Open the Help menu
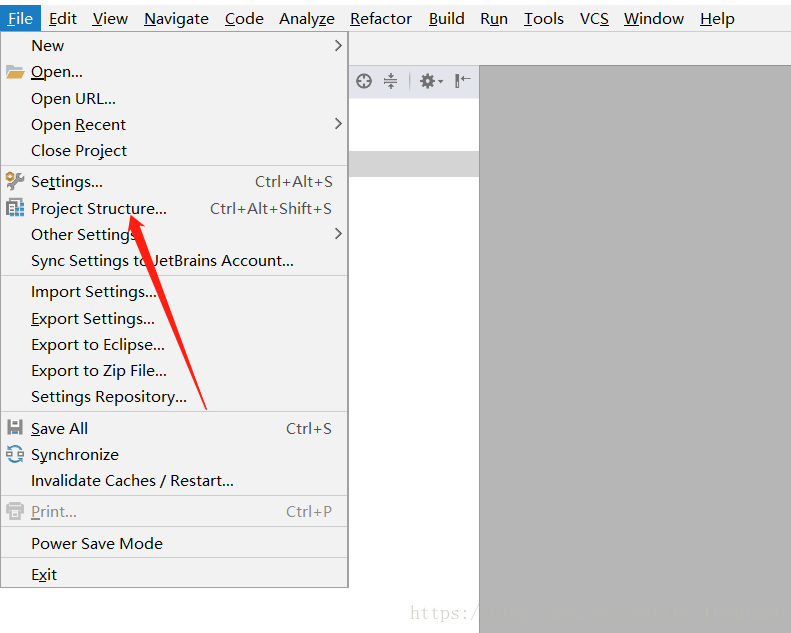The image size is (791, 633). pos(717,19)
